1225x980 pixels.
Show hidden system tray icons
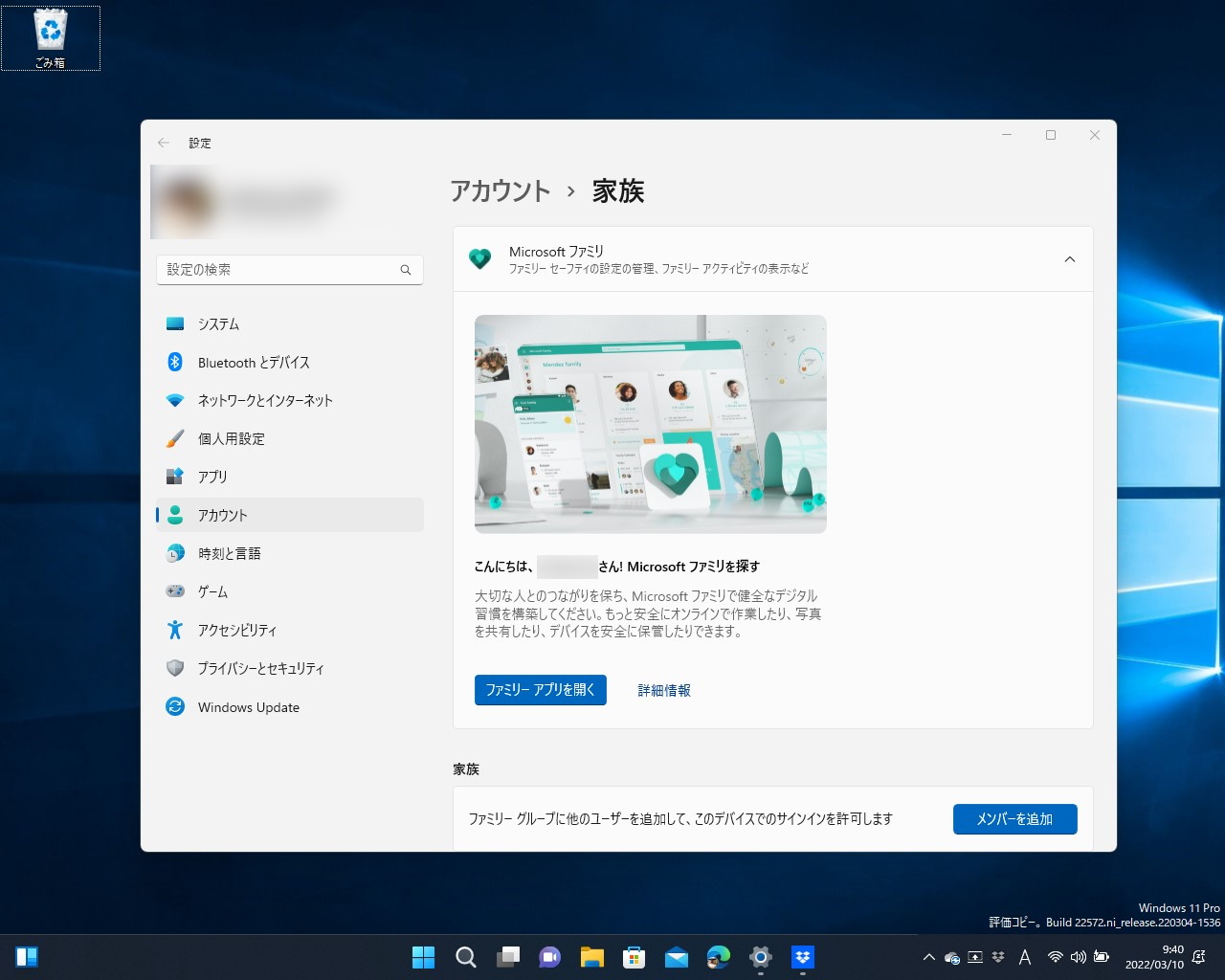pyautogui.click(x=928, y=956)
